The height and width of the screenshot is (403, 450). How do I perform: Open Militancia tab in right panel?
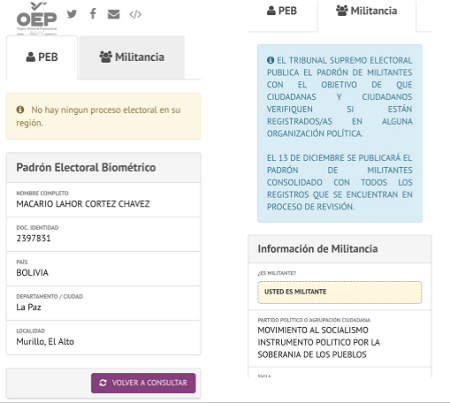[x=367, y=11]
